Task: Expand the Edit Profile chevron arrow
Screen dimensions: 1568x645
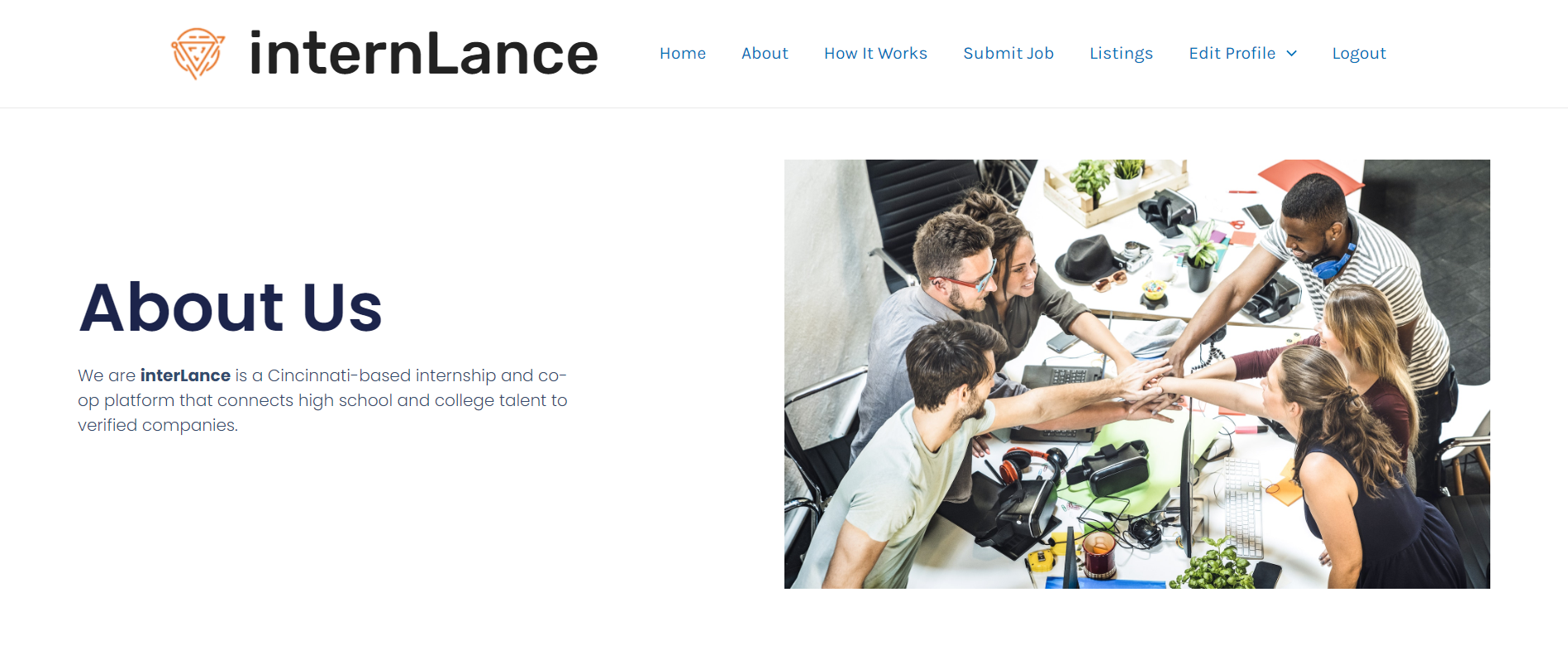Action: pyautogui.click(x=1292, y=54)
